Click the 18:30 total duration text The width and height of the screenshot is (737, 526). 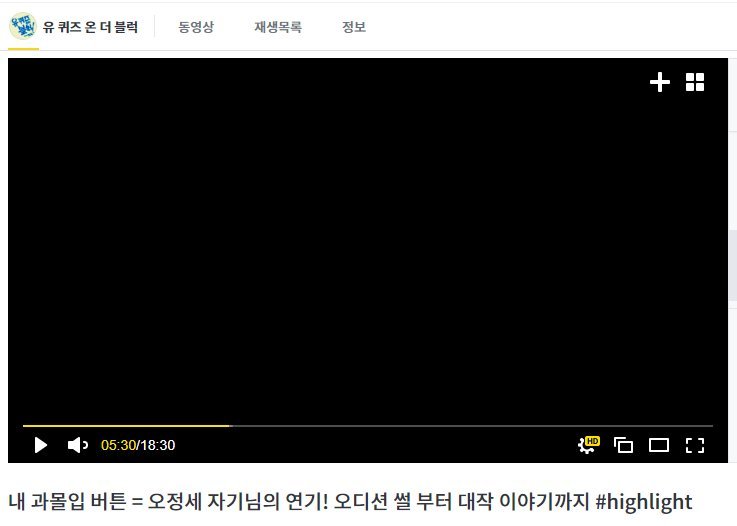(157, 445)
